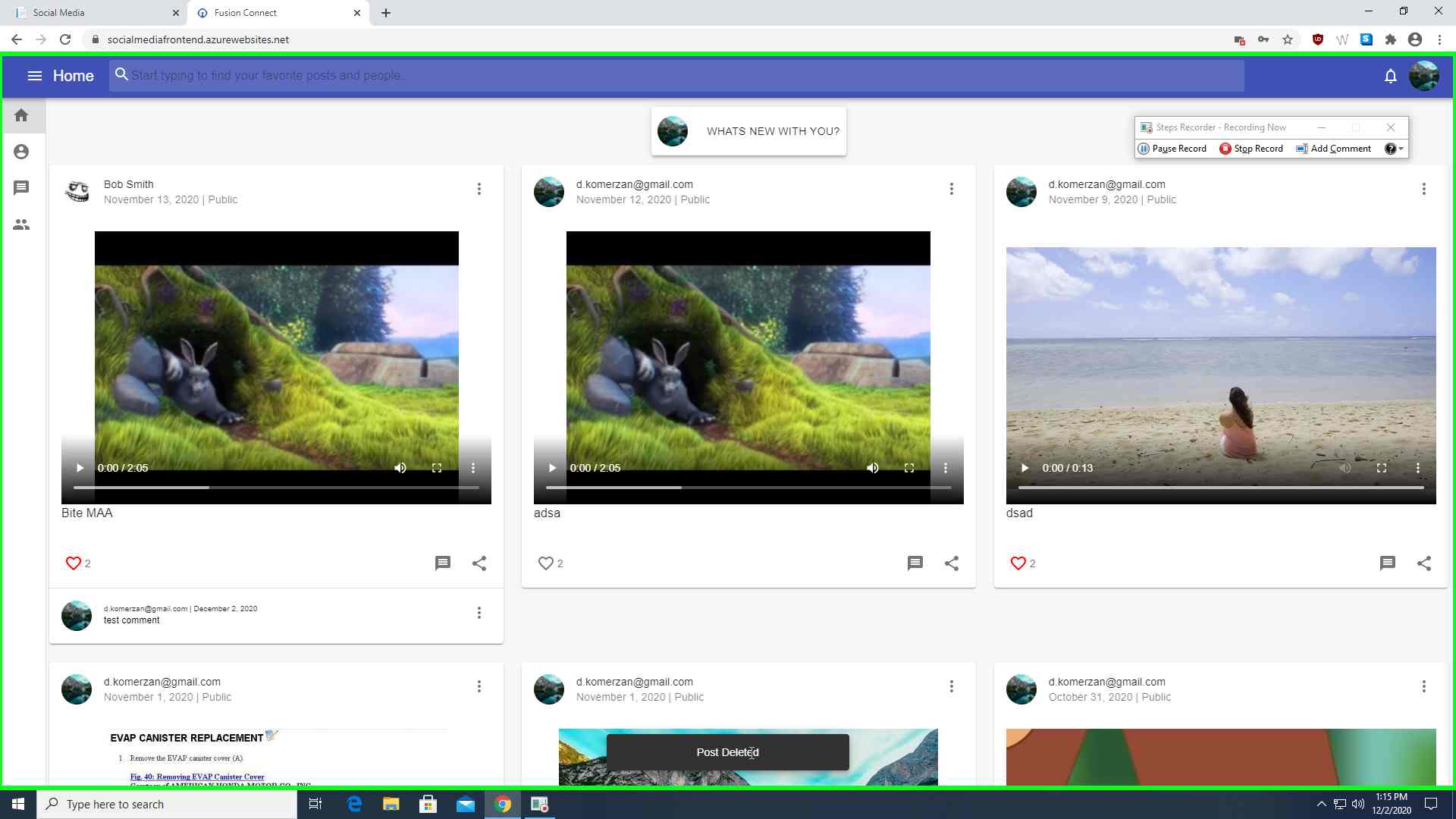
Task: Open Profile icon in the sidebar
Action: click(21, 152)
